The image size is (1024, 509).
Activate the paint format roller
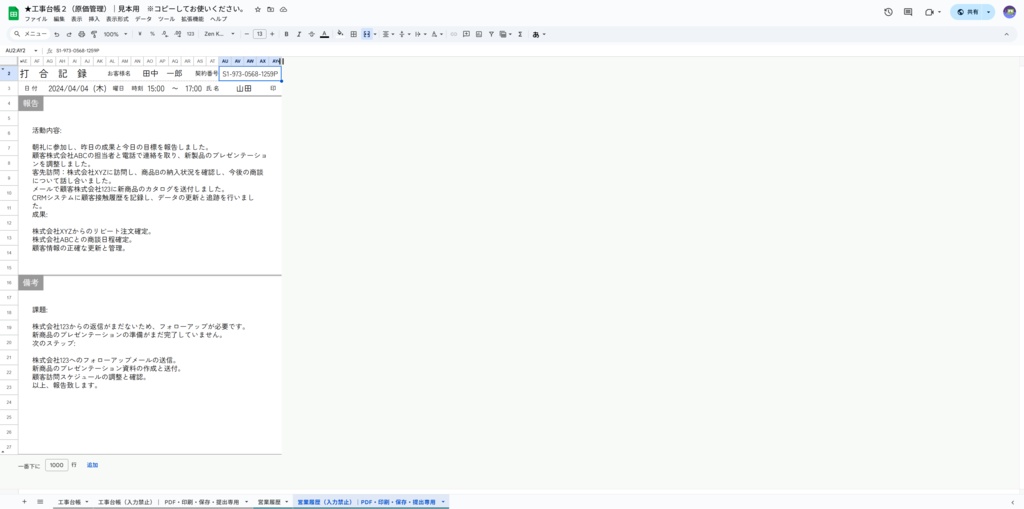pyautogui.click(x=94, y=34)
